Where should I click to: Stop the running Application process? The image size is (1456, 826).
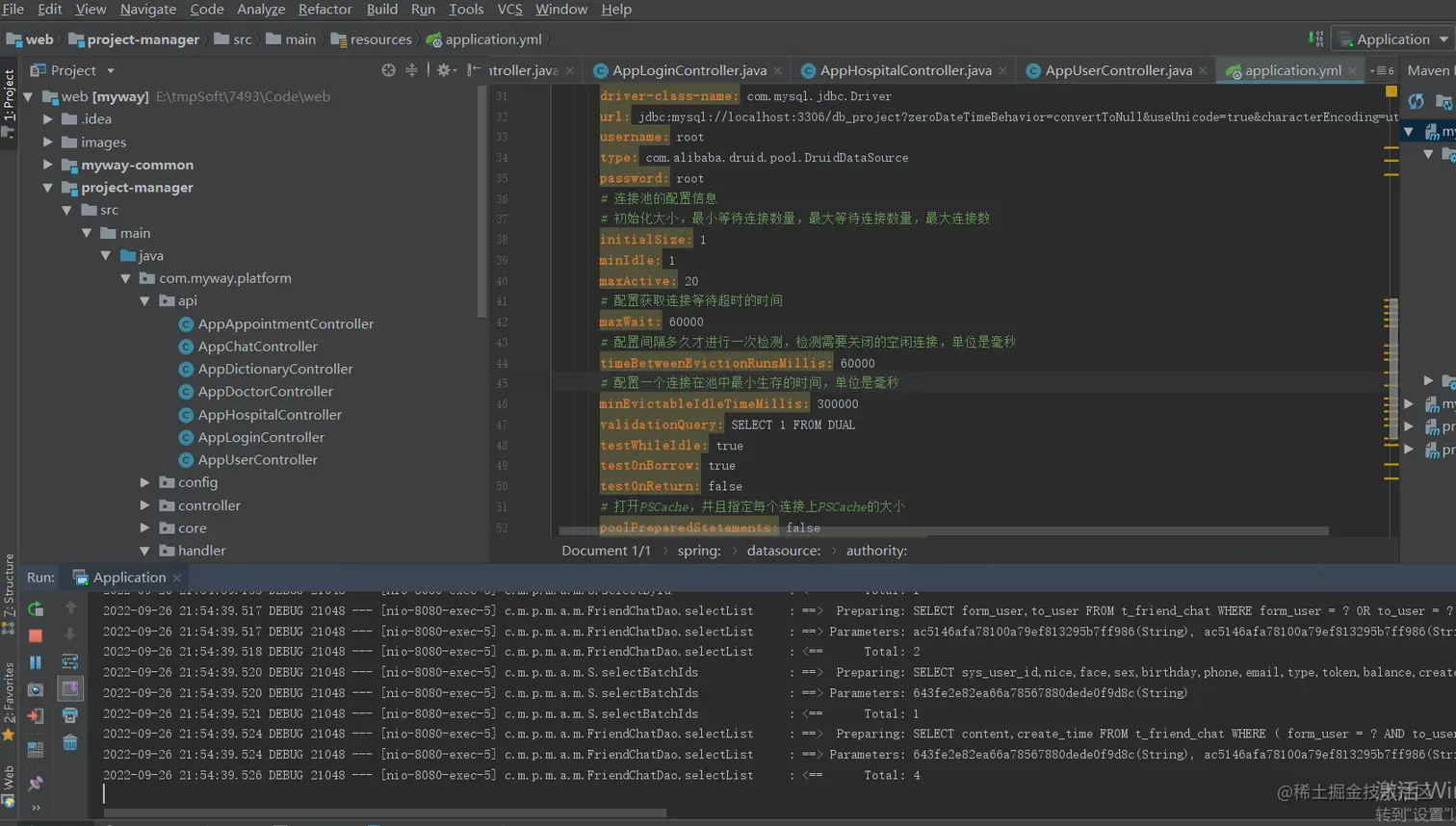point(36,635)
